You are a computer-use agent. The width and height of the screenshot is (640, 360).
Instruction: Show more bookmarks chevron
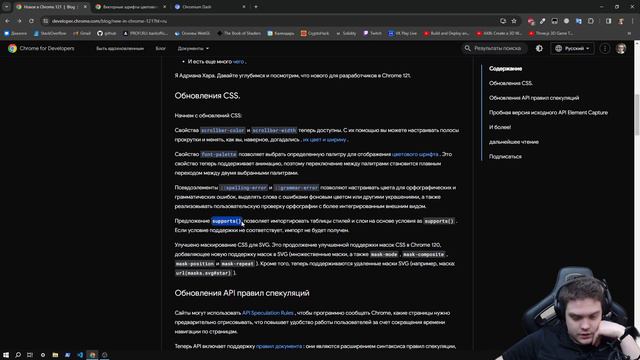click(629, 33)
